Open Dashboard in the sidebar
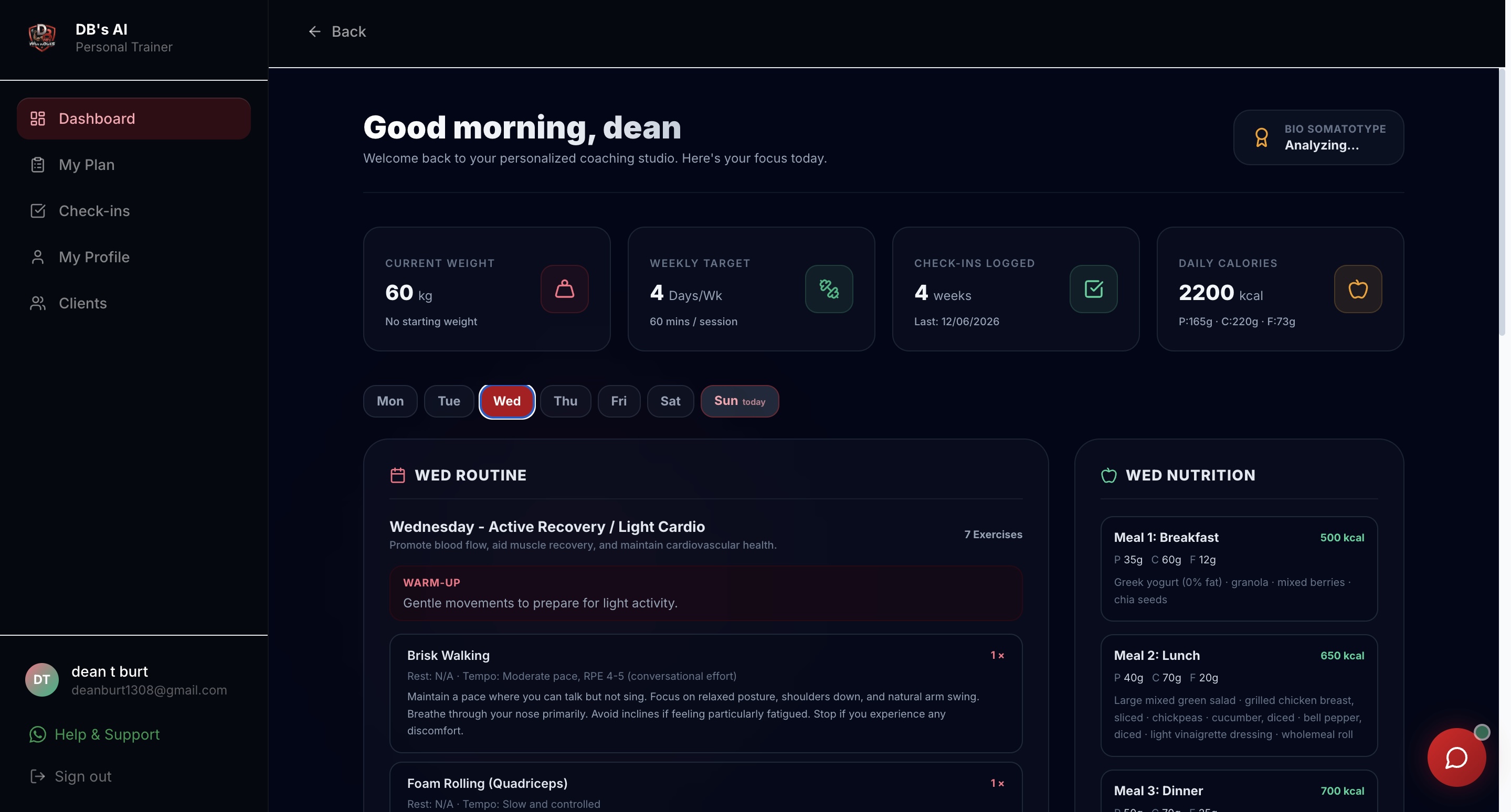Screen dimensions: 1511x812 tap(134, 119)
